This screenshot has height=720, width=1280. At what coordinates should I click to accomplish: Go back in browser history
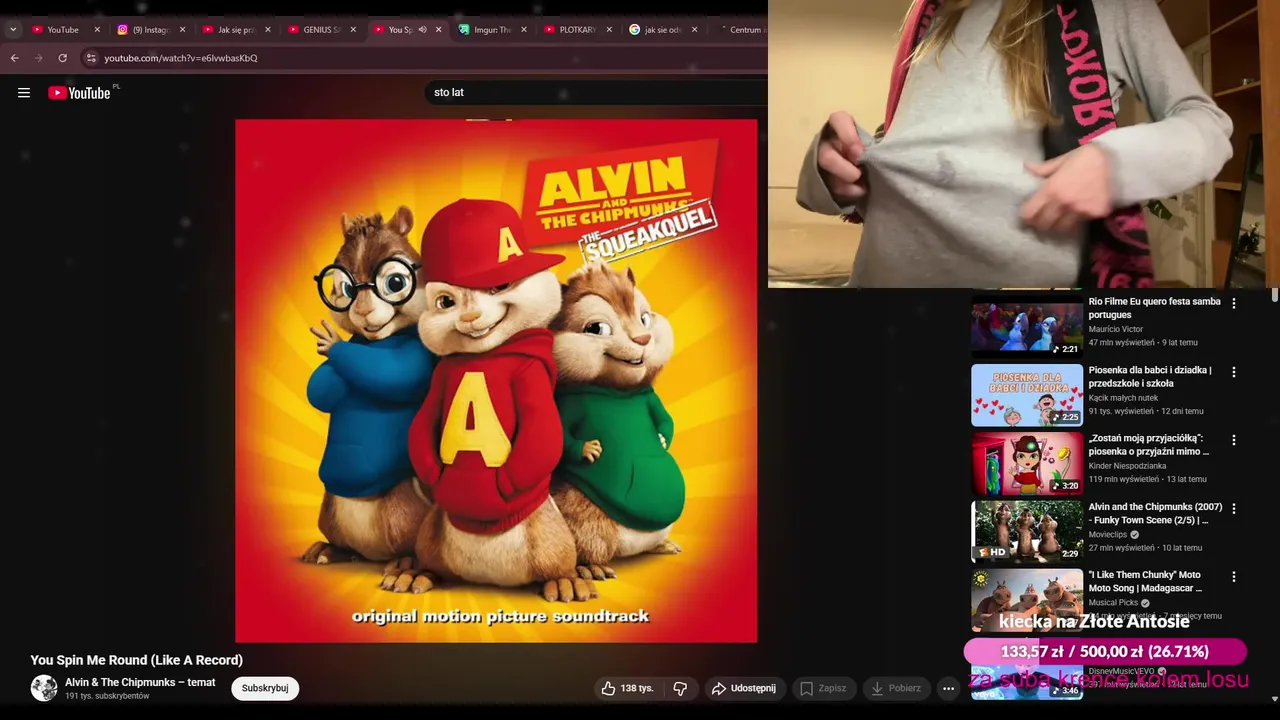(x=14, y=58)
